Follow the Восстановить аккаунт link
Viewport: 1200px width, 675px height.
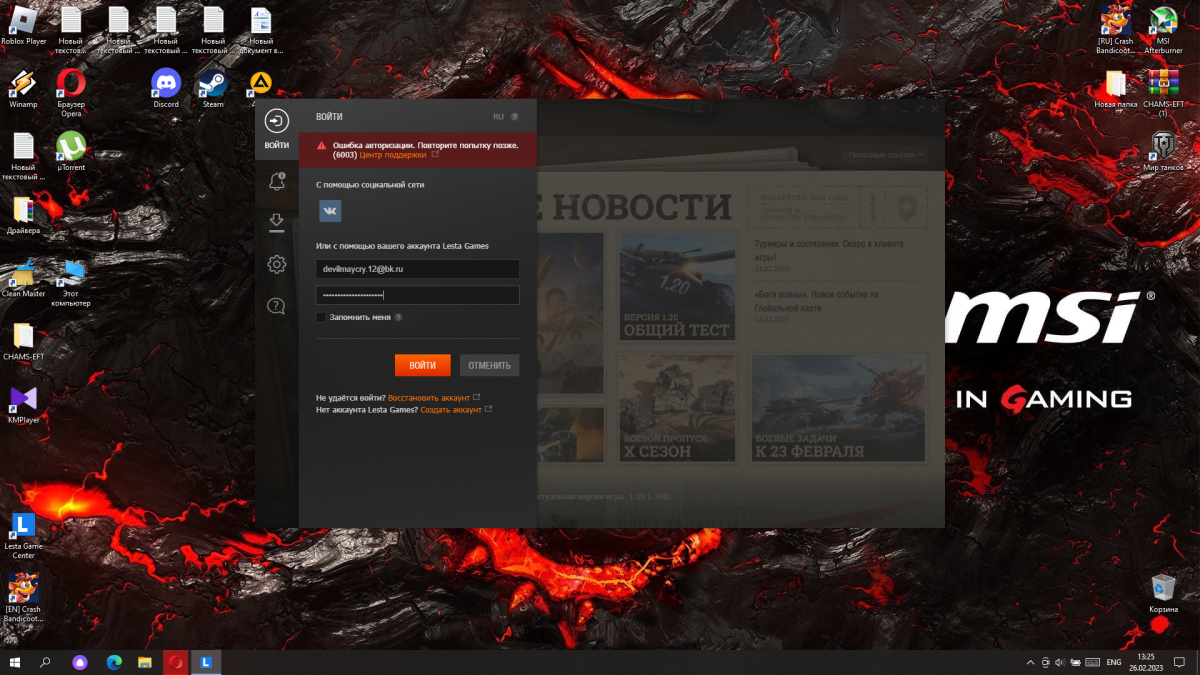[429, 397]
